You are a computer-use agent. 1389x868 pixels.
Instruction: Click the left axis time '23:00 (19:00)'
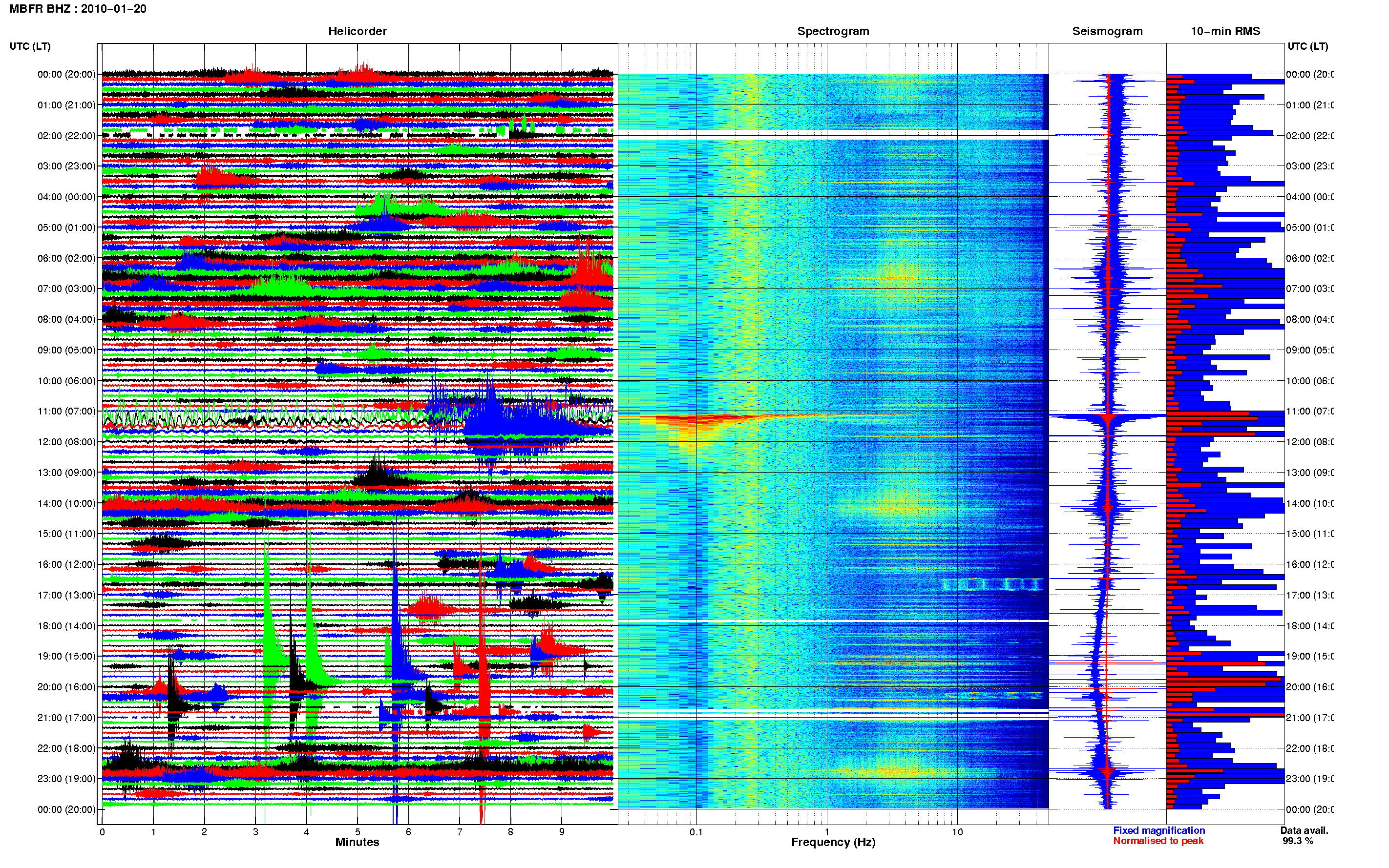(x=66, y=779)
